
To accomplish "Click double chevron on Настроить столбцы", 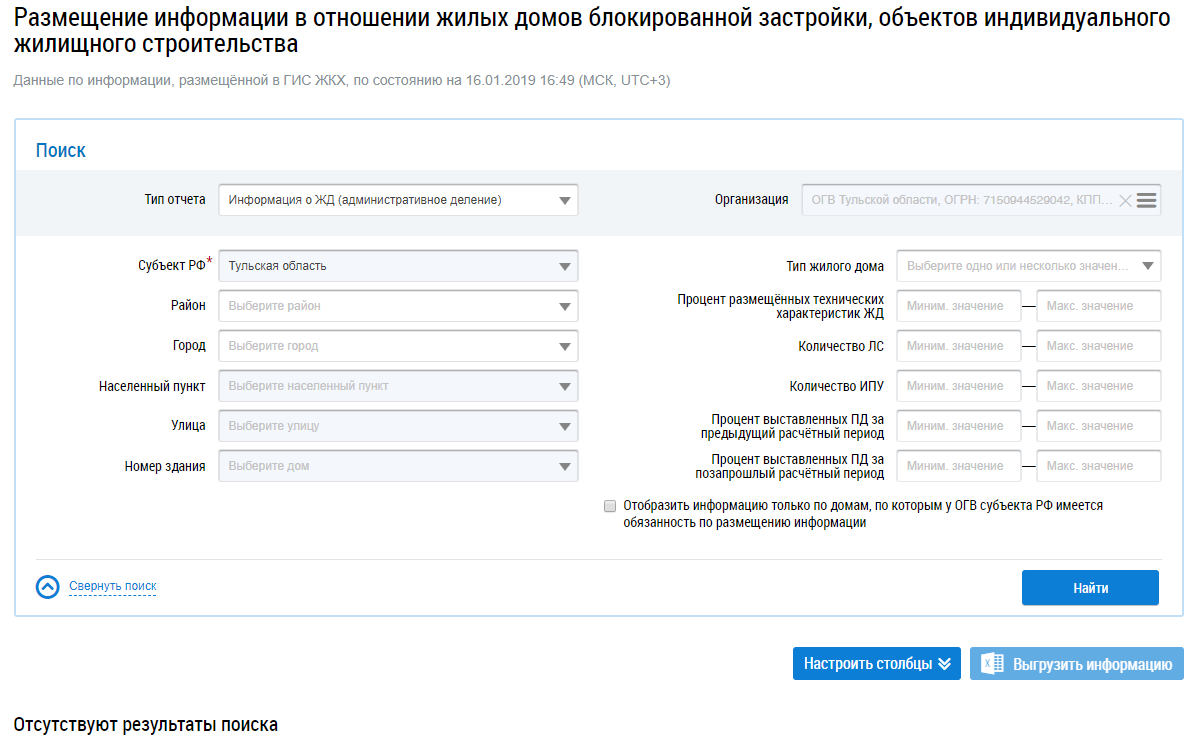I will [x=944, y=664].
